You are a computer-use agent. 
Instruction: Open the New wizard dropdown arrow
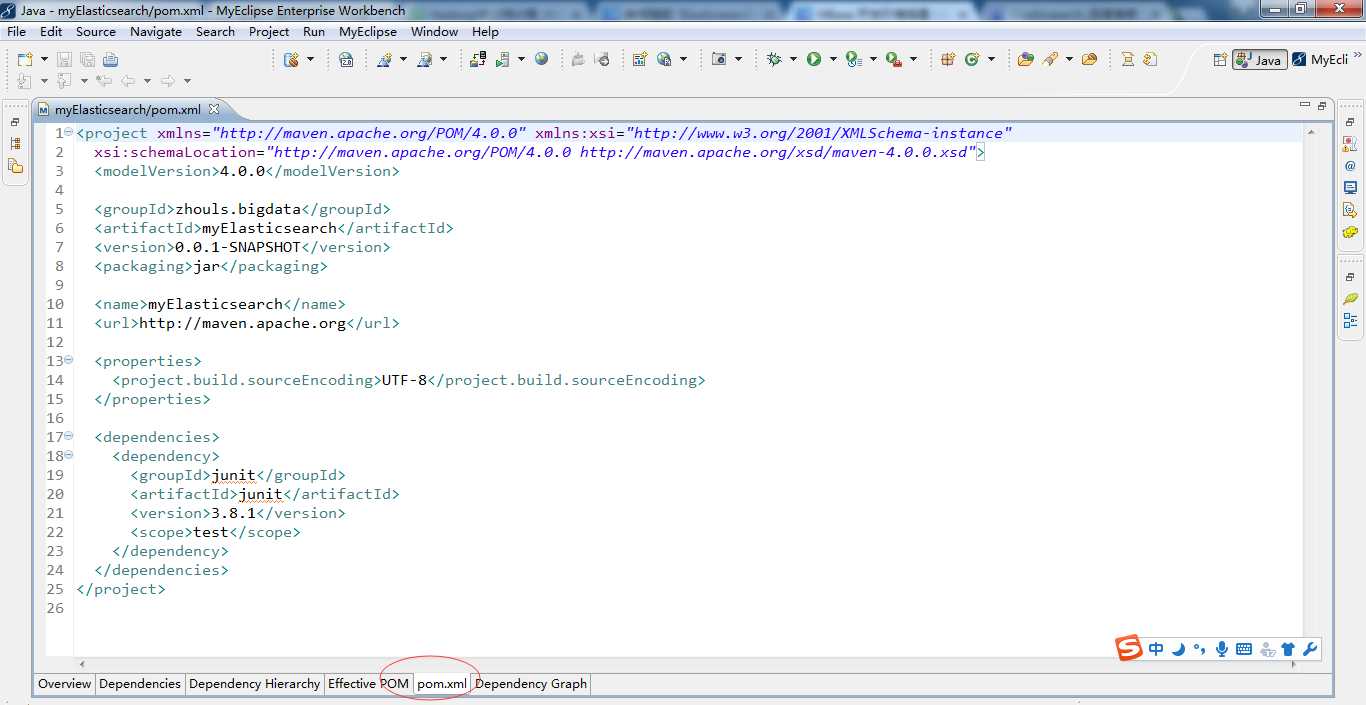pyautogui.click(x=42, y=60)
